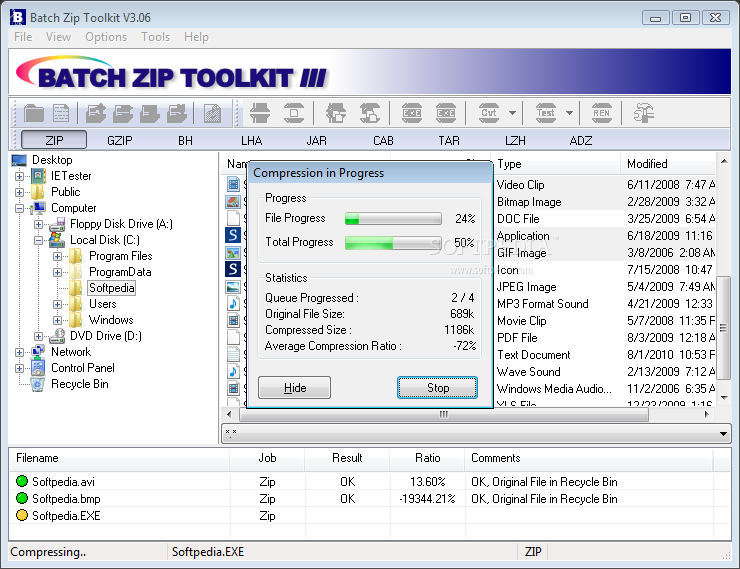Viewport: 740px width, 569px height.
Task: Click the file list document toolbar icon
Action: pos(61,113)
